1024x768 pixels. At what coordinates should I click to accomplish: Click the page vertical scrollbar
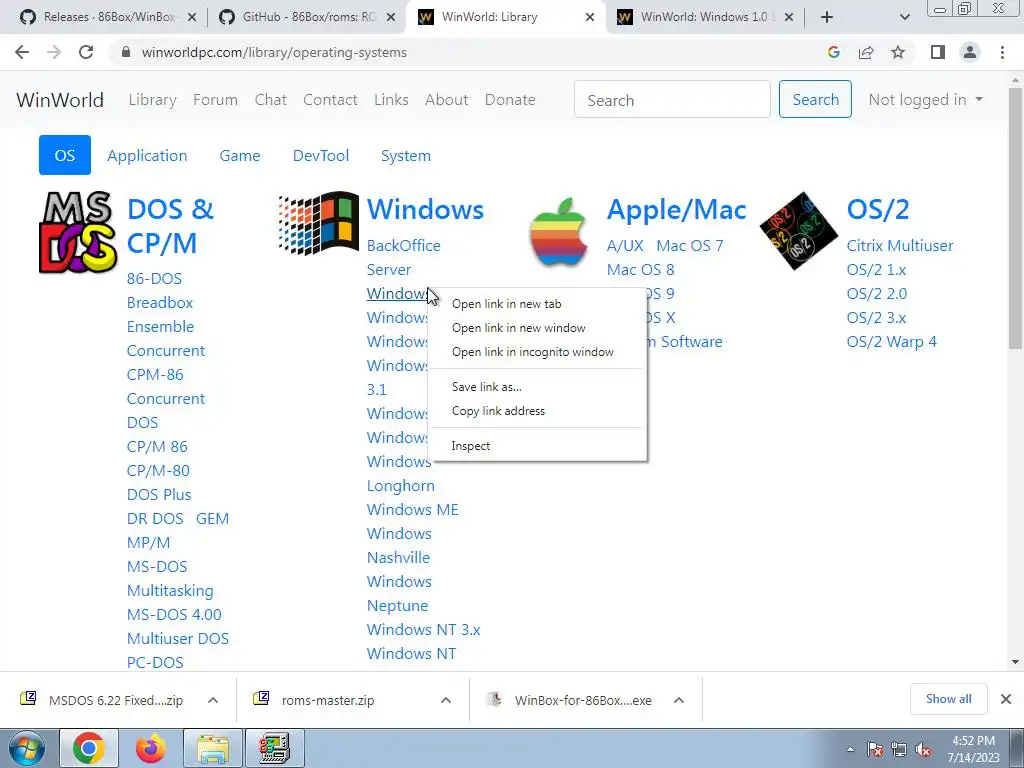[x=1015, y=219]
